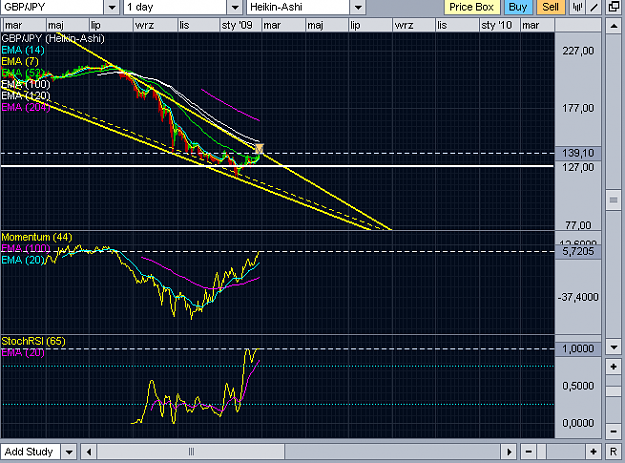Viewport: 625px width, 463px height.
Task: Click the 1 day interval field
Action: point(175,7)
